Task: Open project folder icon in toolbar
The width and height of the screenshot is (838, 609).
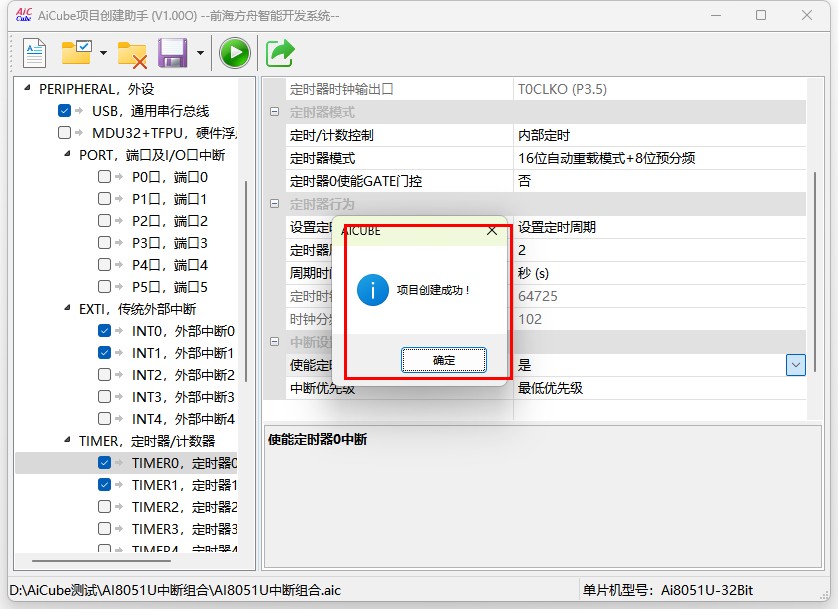Action: coord(76,52)
